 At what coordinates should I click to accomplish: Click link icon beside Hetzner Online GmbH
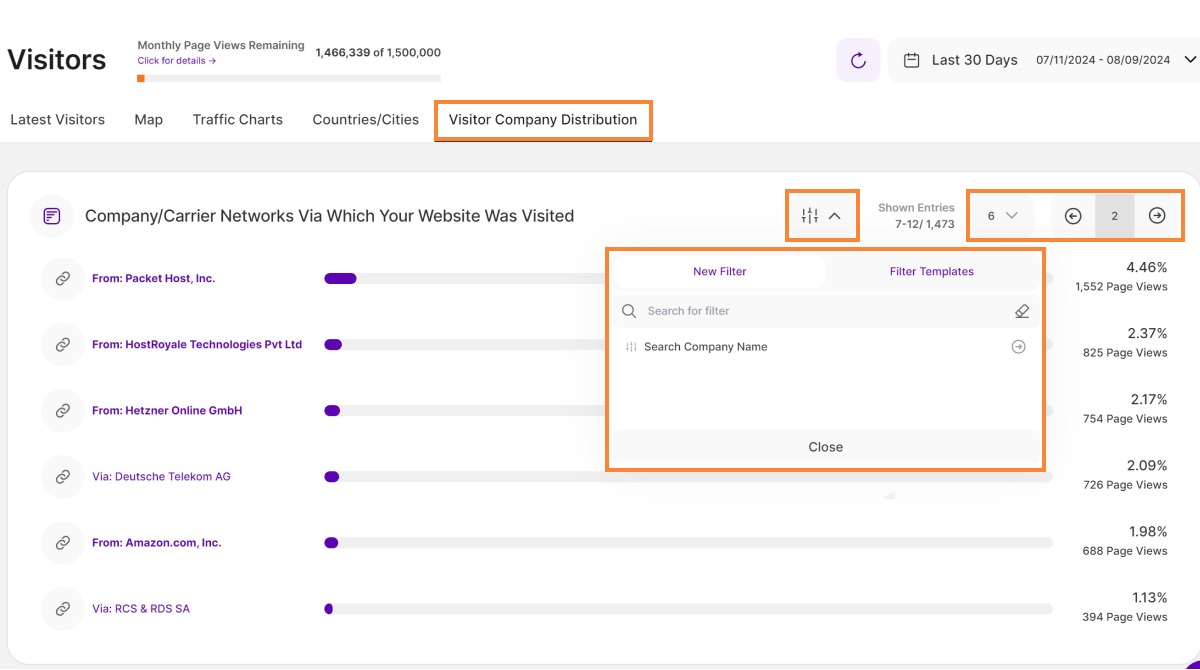[x=62, y=411]
